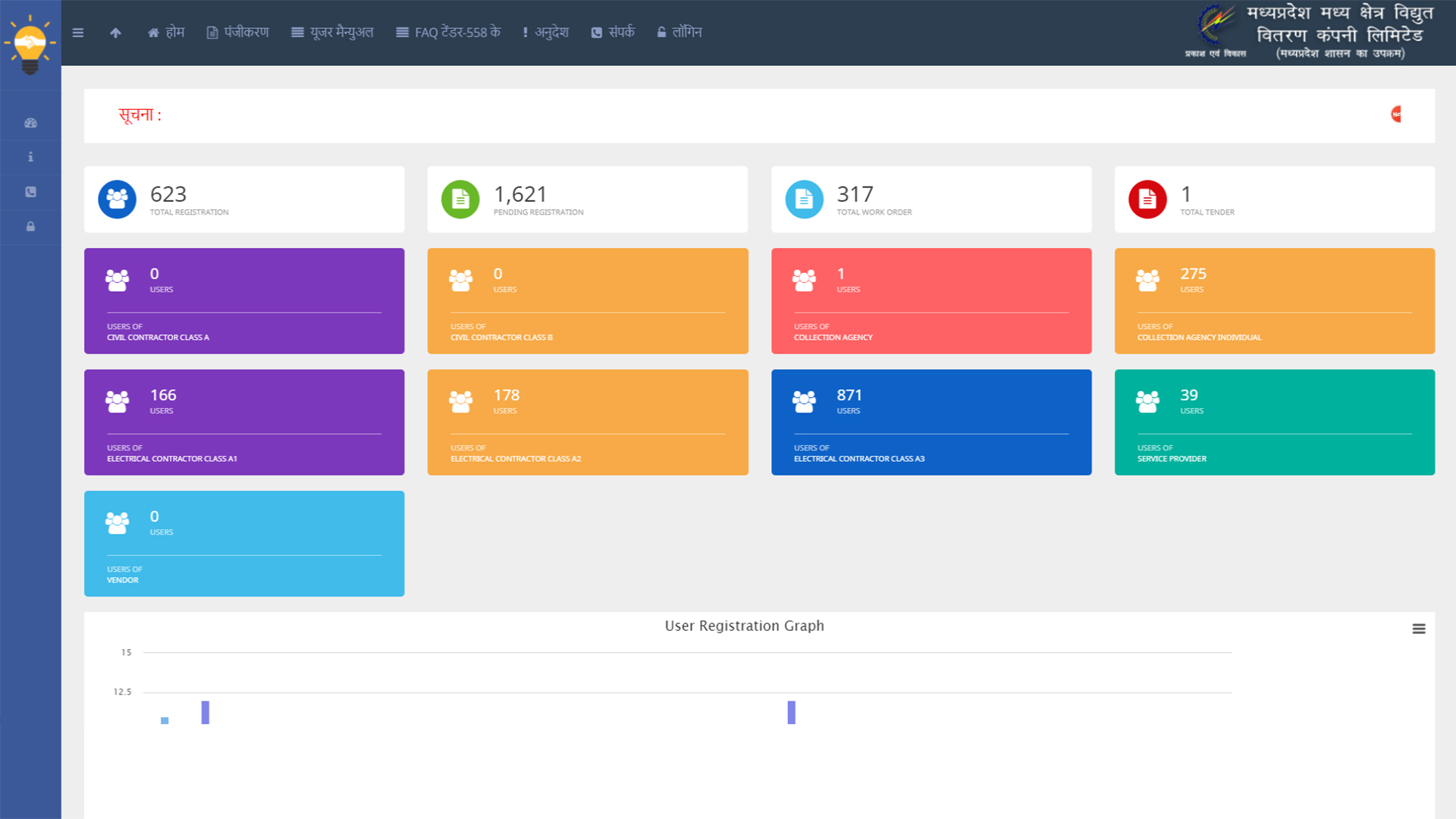Click the up arrow icon in navbar
The image size is (1456, 819).
tap(115, 33)
